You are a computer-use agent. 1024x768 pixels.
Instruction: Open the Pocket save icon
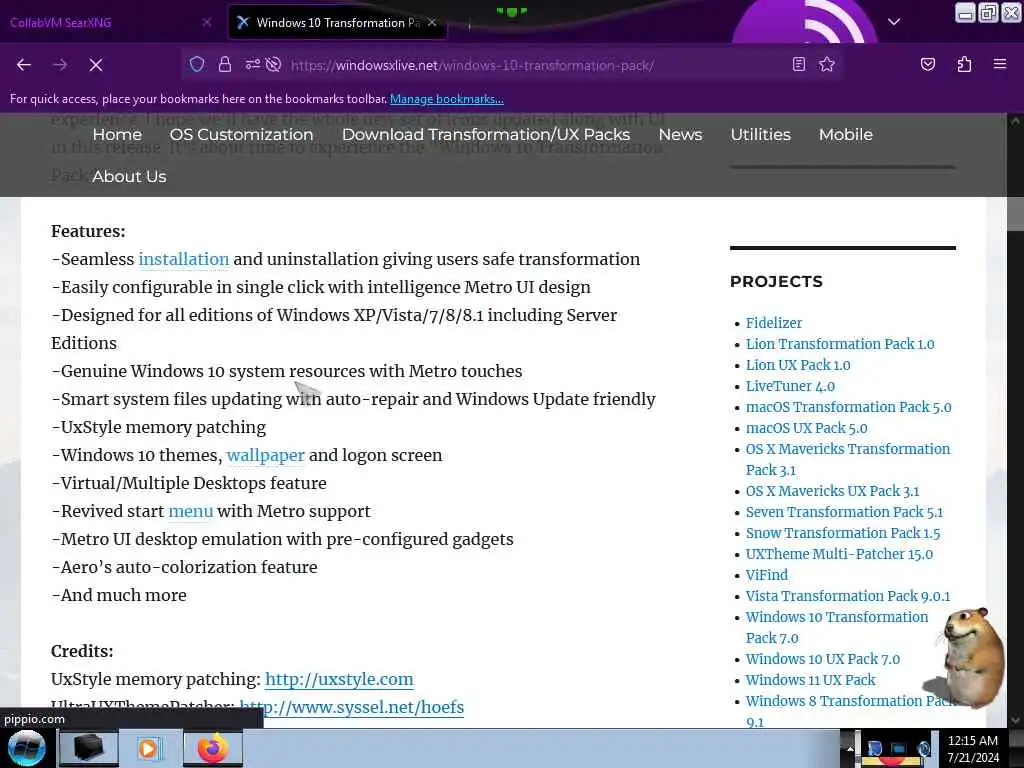click(927, 64)
